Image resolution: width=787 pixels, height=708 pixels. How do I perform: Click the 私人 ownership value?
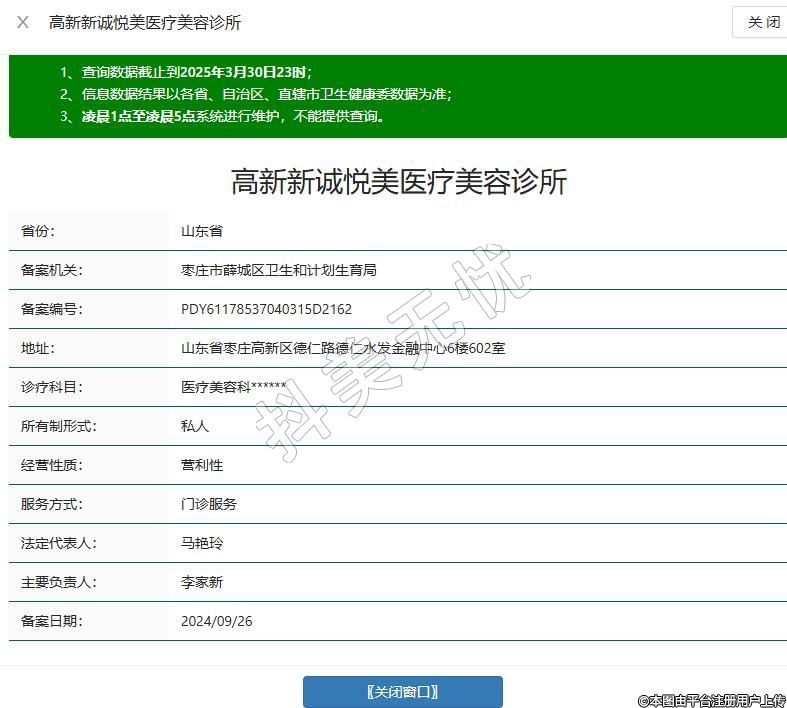195,426
